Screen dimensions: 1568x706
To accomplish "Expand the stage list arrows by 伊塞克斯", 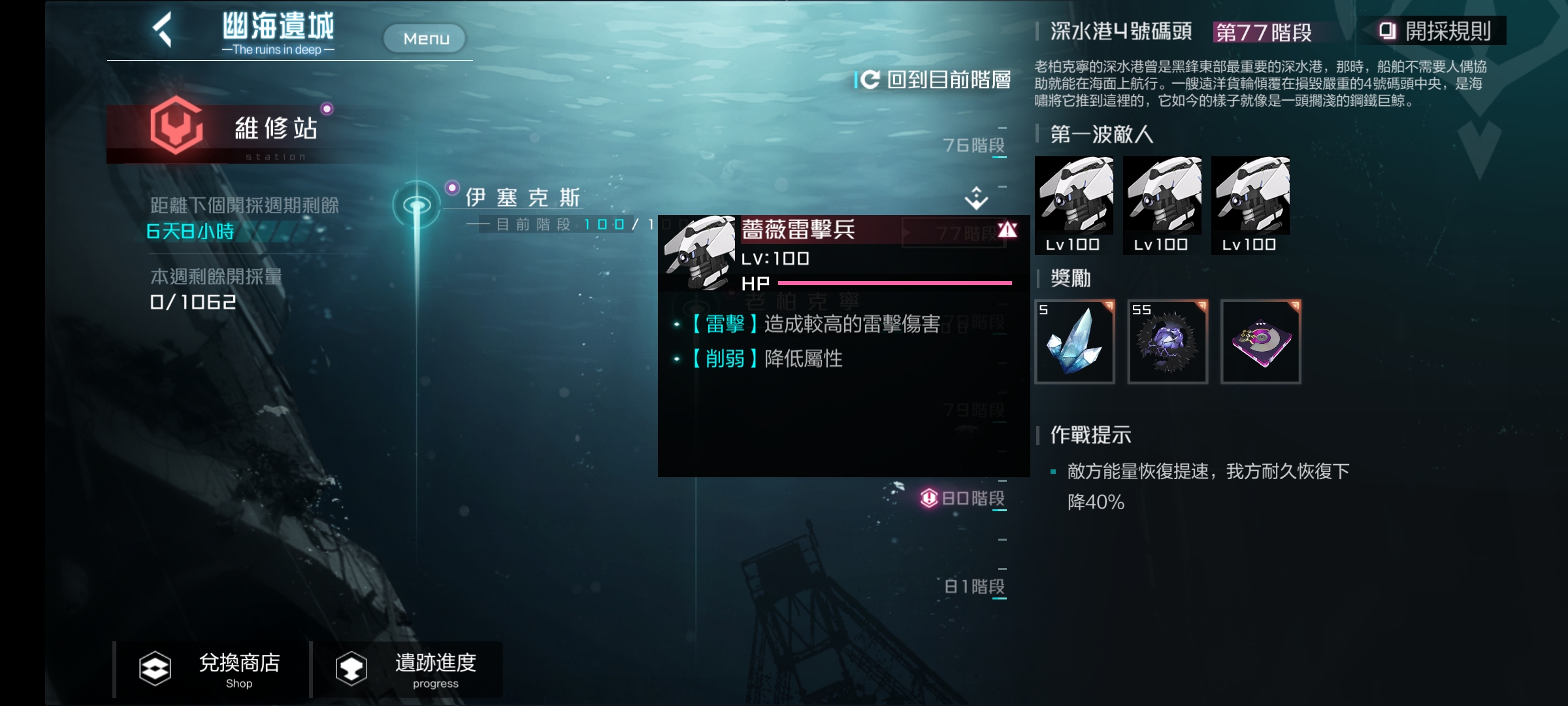I will 976,198.
